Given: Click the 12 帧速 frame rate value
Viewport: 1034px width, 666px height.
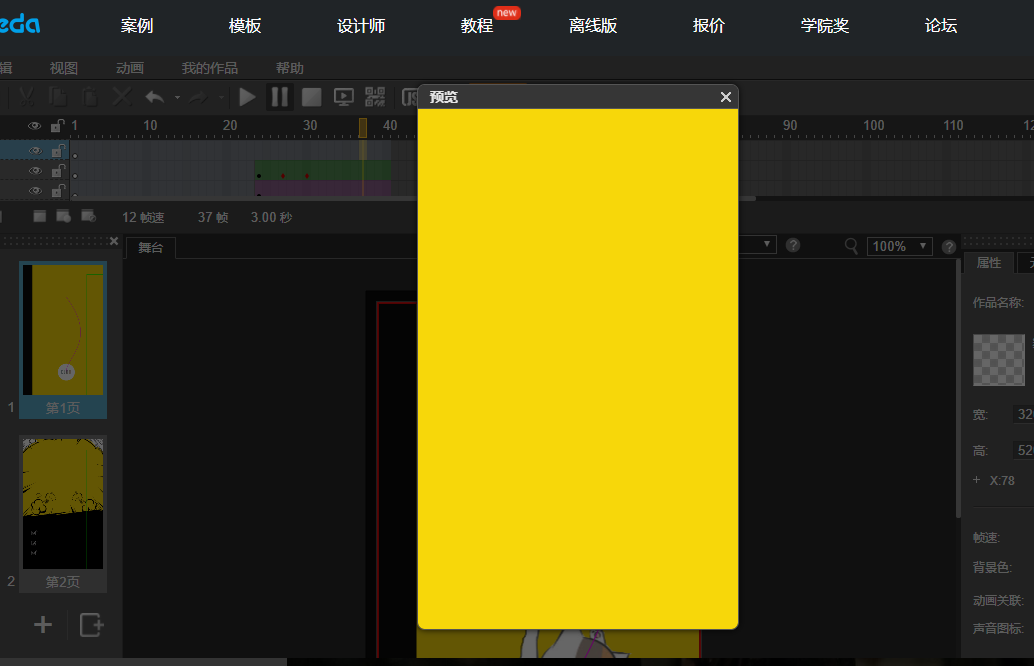Looking at the screenshot, I should pyautogui.click(x=143, y=218).
